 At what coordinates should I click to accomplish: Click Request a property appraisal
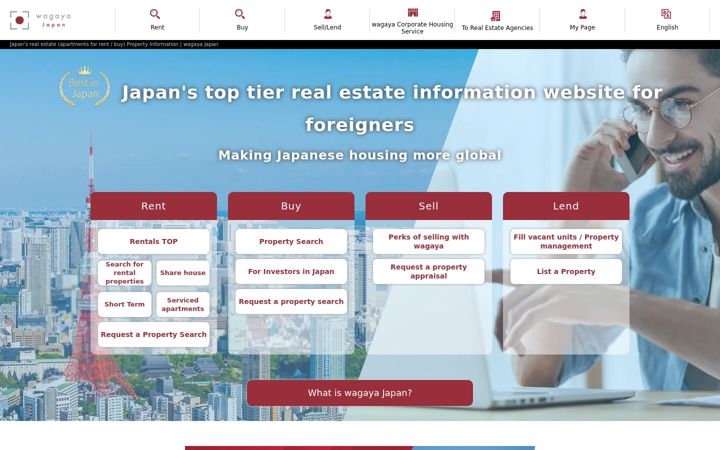tap(428, 271)
